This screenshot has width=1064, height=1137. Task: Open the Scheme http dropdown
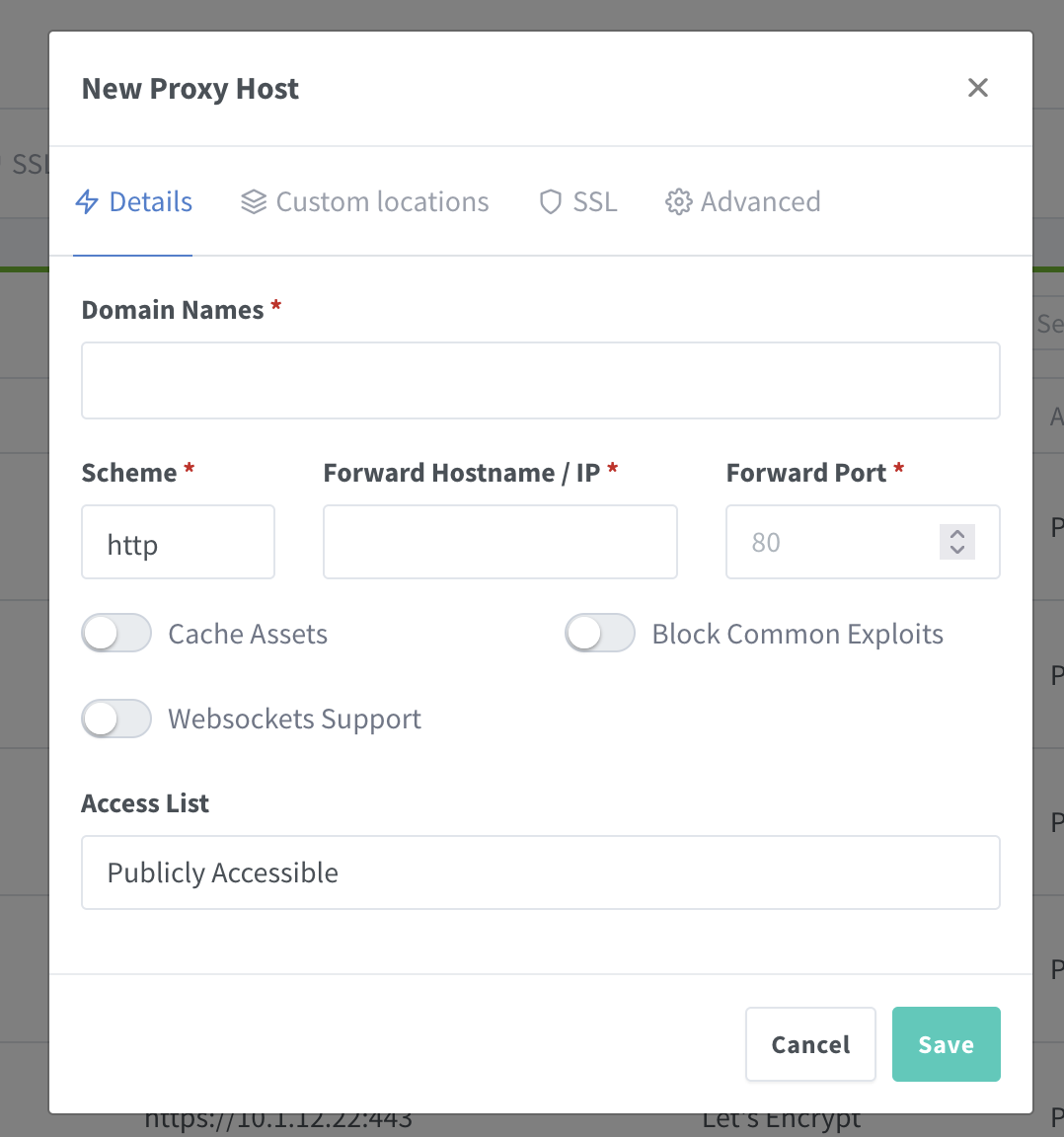click(178, 543)
